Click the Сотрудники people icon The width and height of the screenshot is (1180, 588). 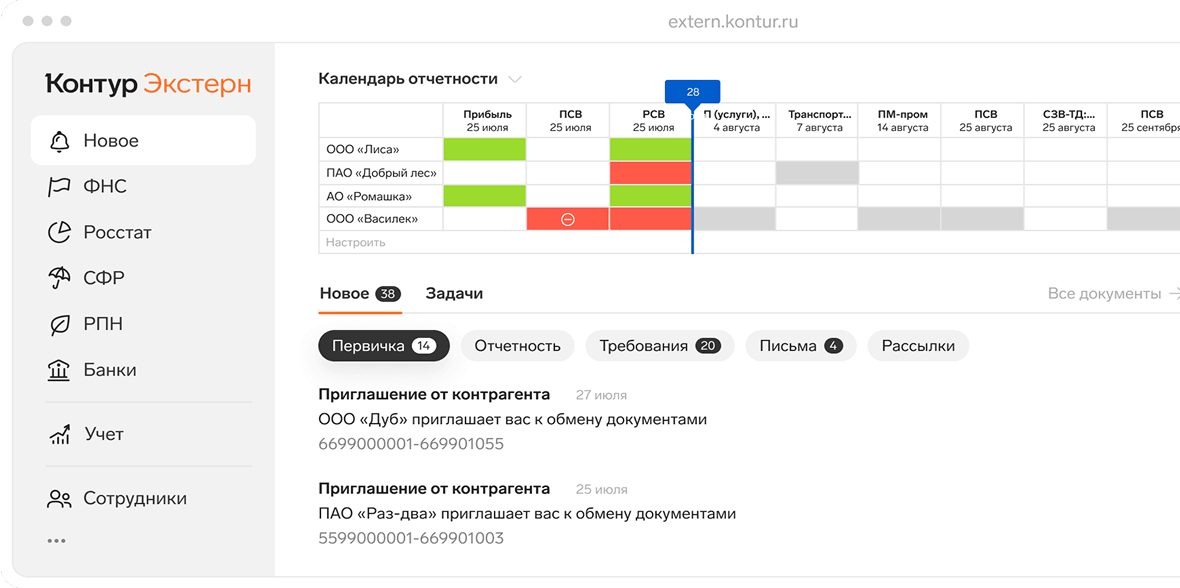coord(60,499)
